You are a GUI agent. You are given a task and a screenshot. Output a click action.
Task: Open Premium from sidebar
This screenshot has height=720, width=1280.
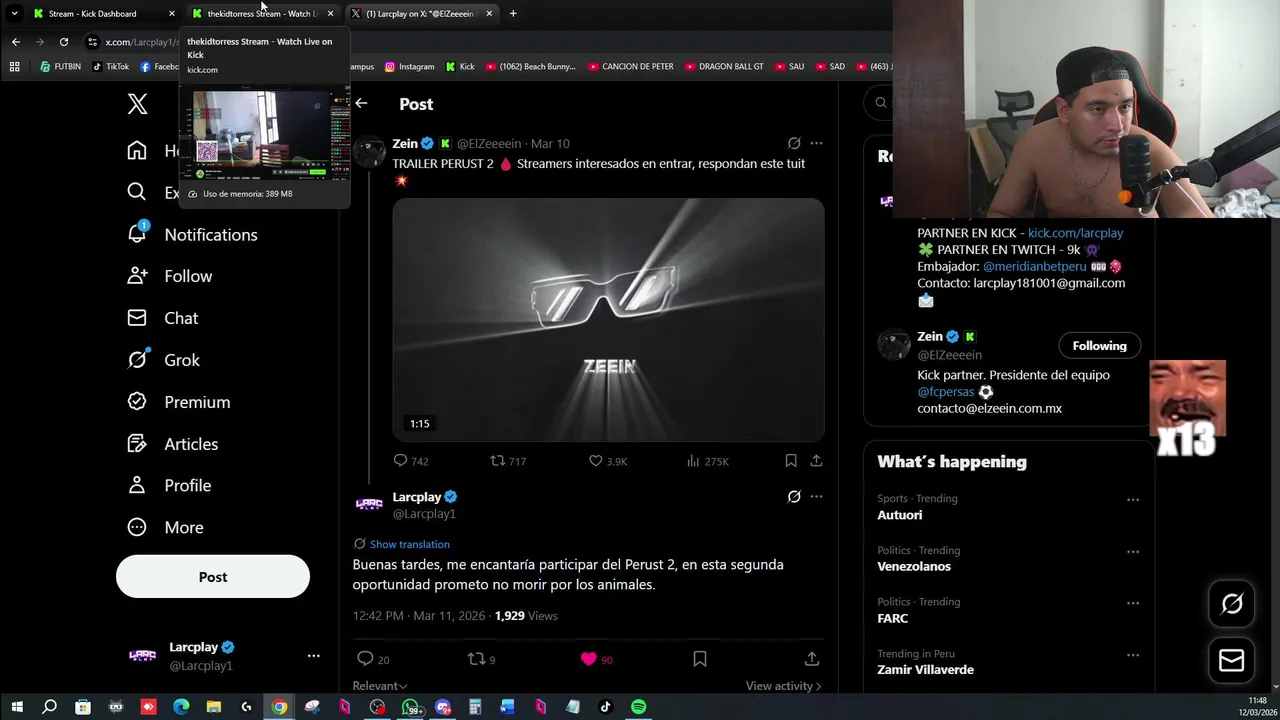(x=179, y=402)
